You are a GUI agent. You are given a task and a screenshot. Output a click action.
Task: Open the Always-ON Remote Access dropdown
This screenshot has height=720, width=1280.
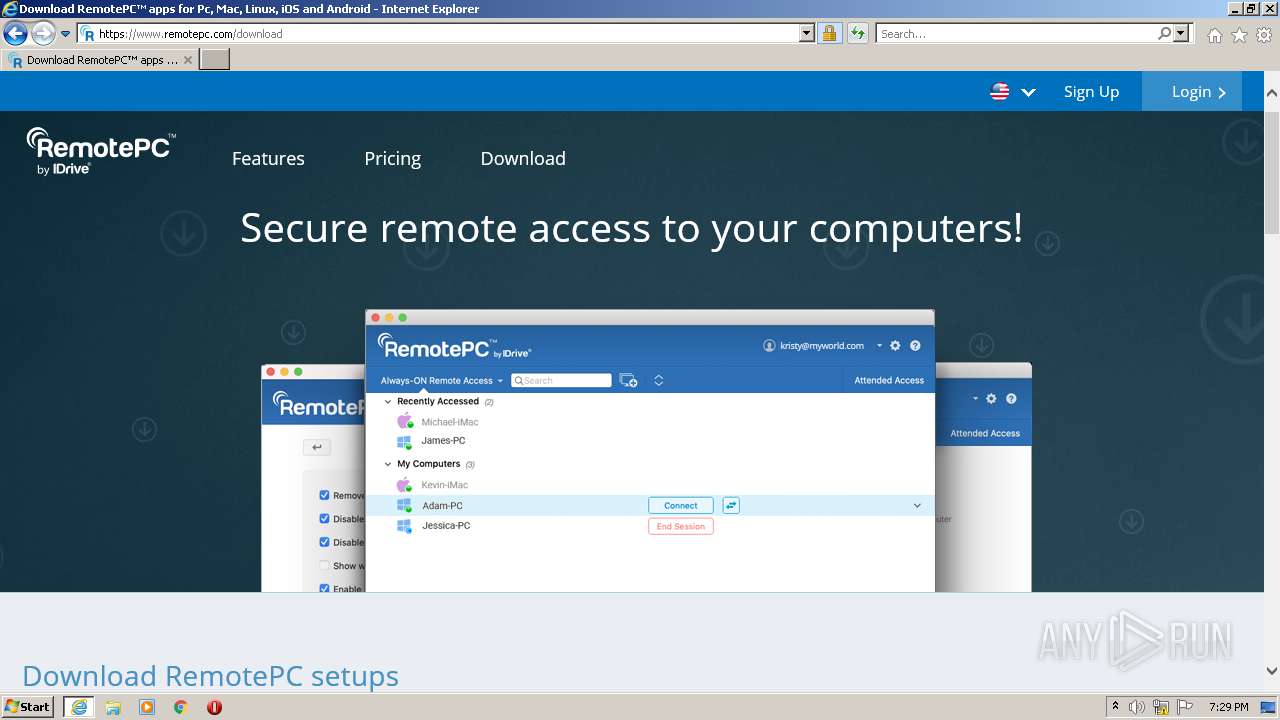[x=441, y=380]
